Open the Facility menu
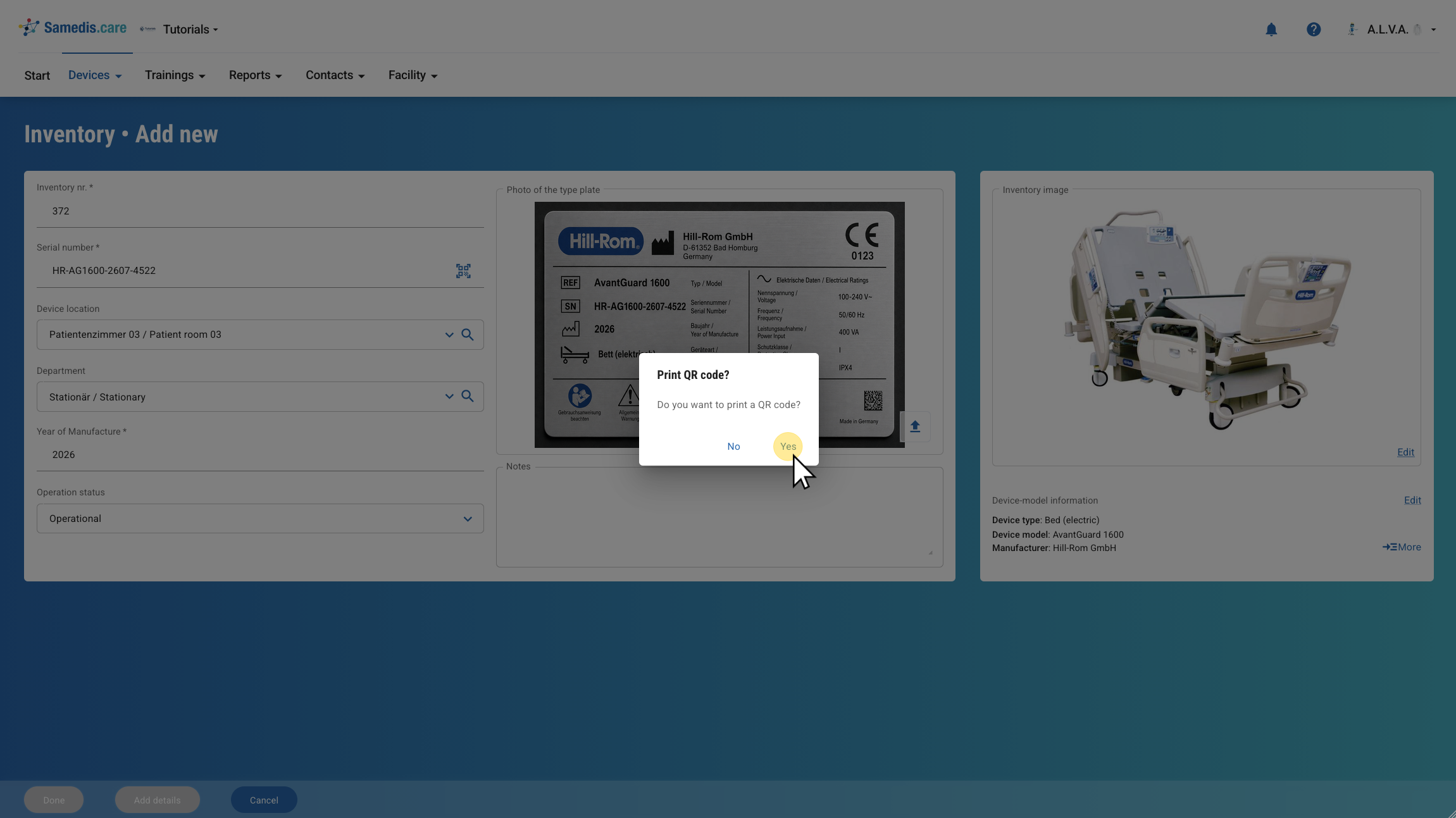1456x818 pixels. pyautogui.click(x=413, y=75)
